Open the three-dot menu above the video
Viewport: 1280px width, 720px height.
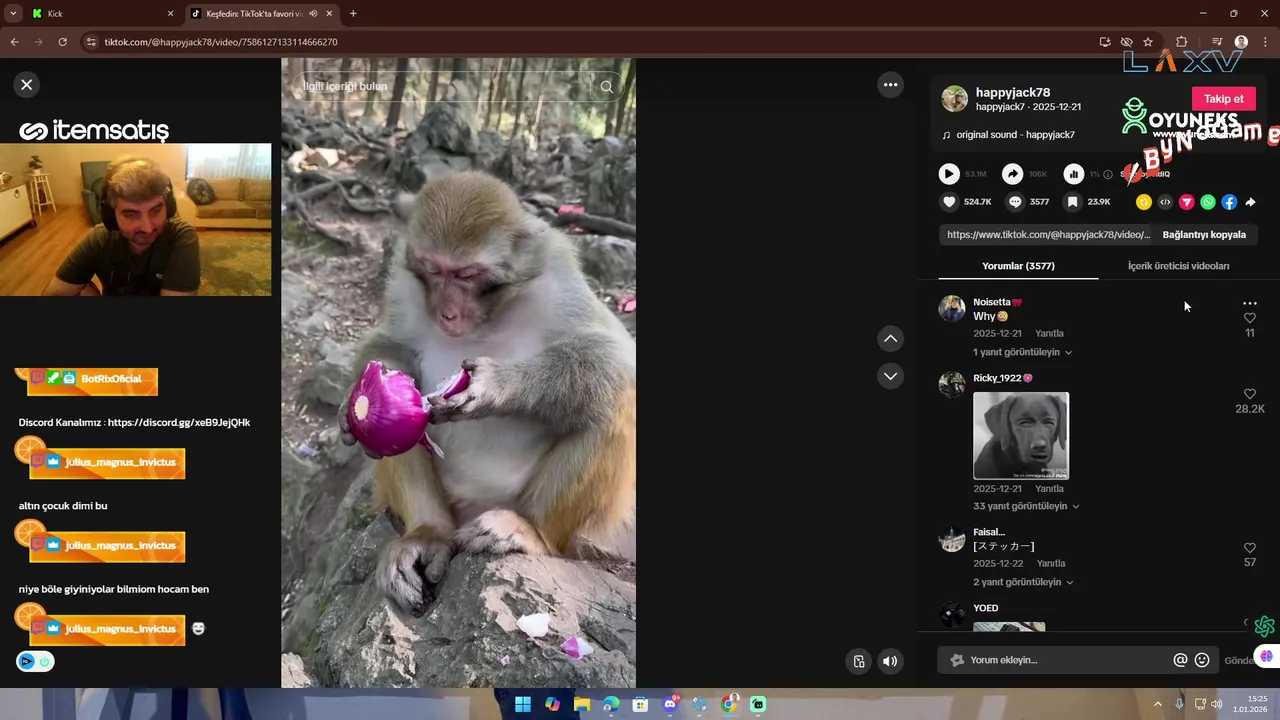(x=890, y=85)
